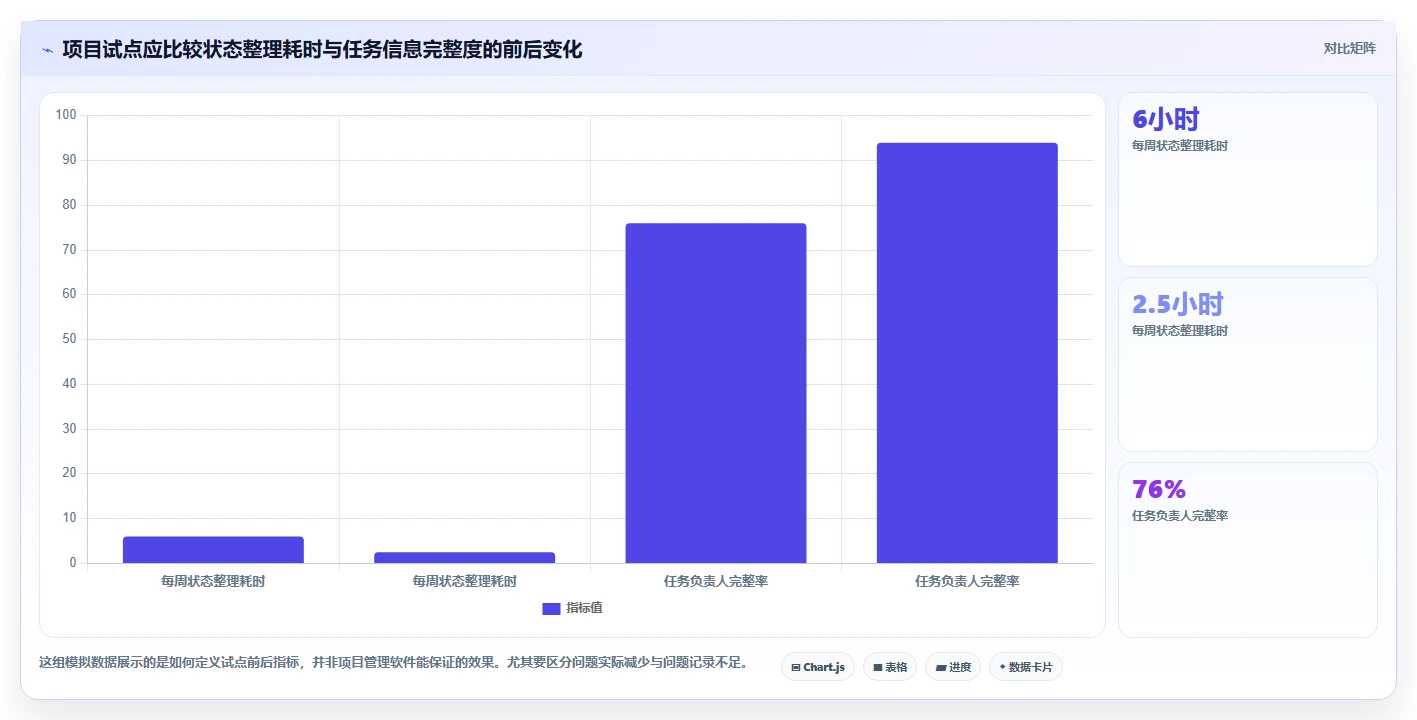Click the chart bar with value 76
Viewport: 1417px width, 720px height.
tap(716, 393)
